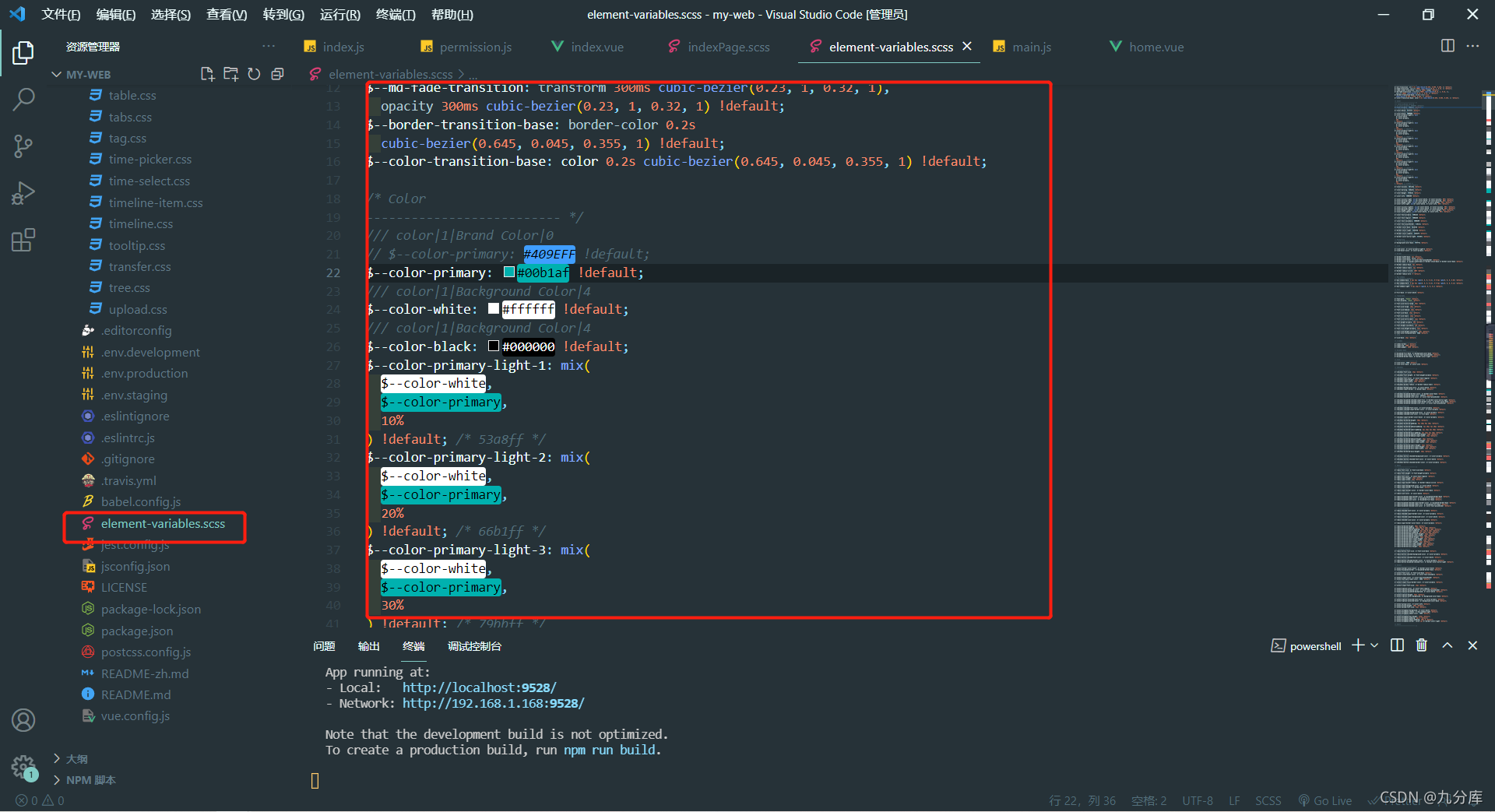
Task: Switch to the permission.js tab
Action: click(466, 47)
